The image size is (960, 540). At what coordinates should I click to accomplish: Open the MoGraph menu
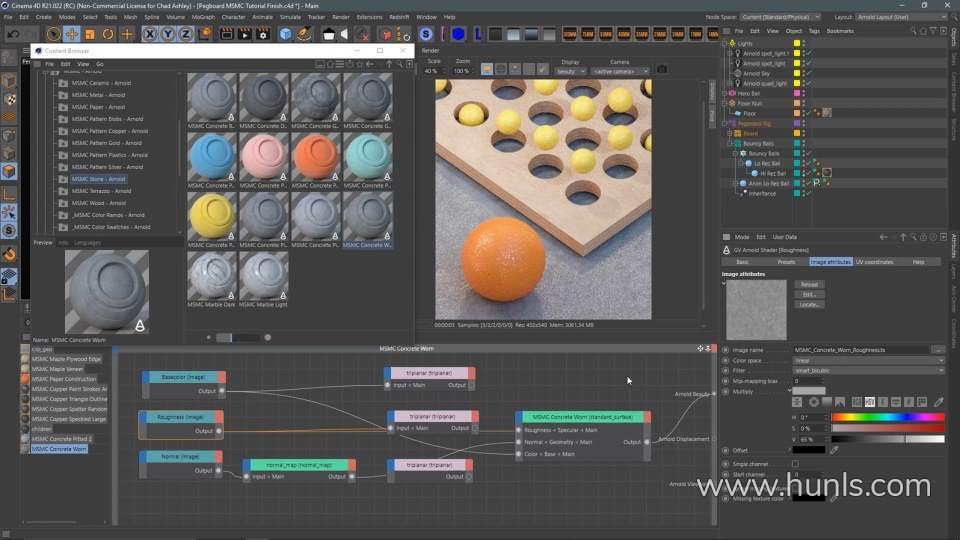click(x=204, y=17)
